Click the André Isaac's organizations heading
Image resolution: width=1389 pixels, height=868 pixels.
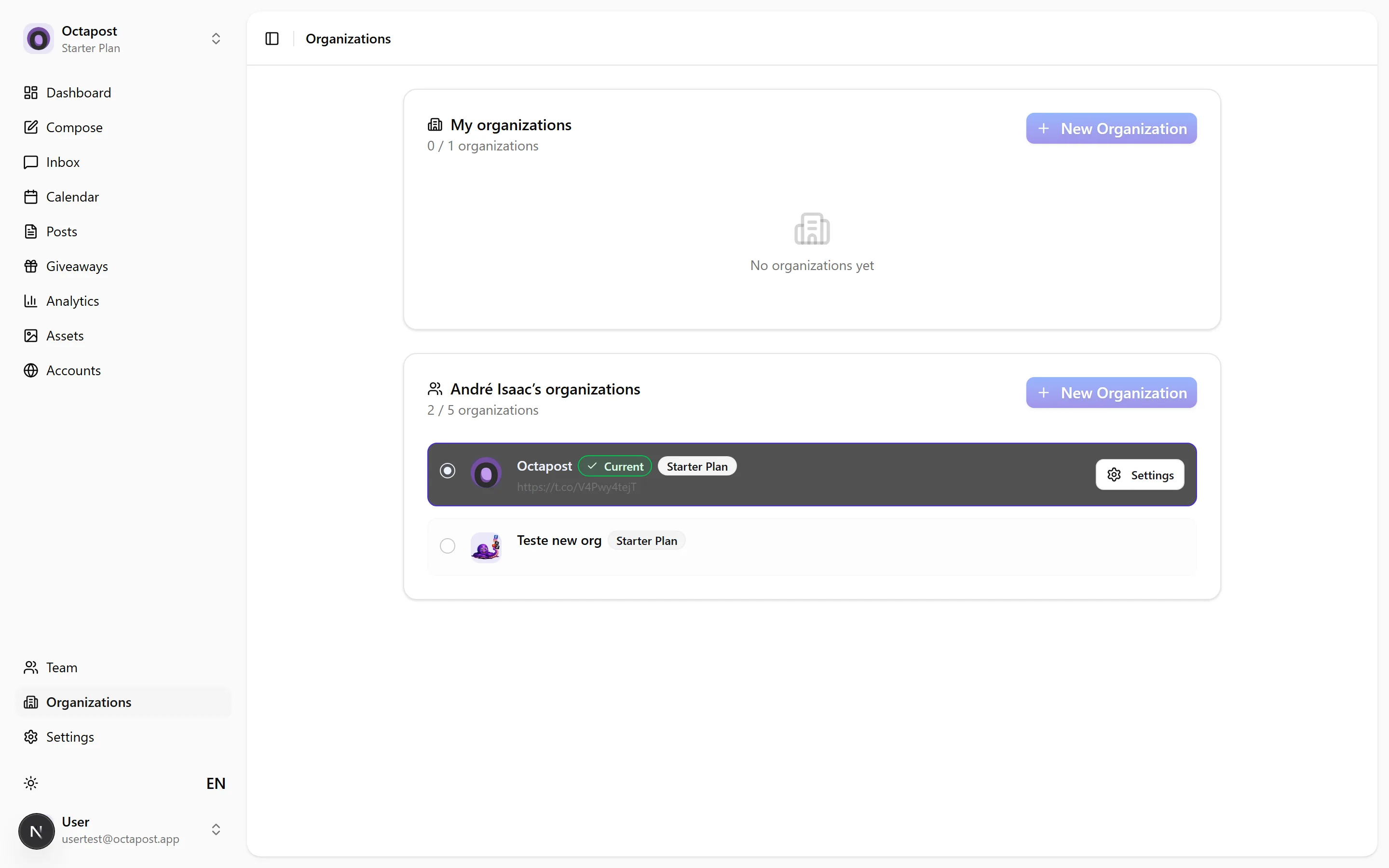545,389
